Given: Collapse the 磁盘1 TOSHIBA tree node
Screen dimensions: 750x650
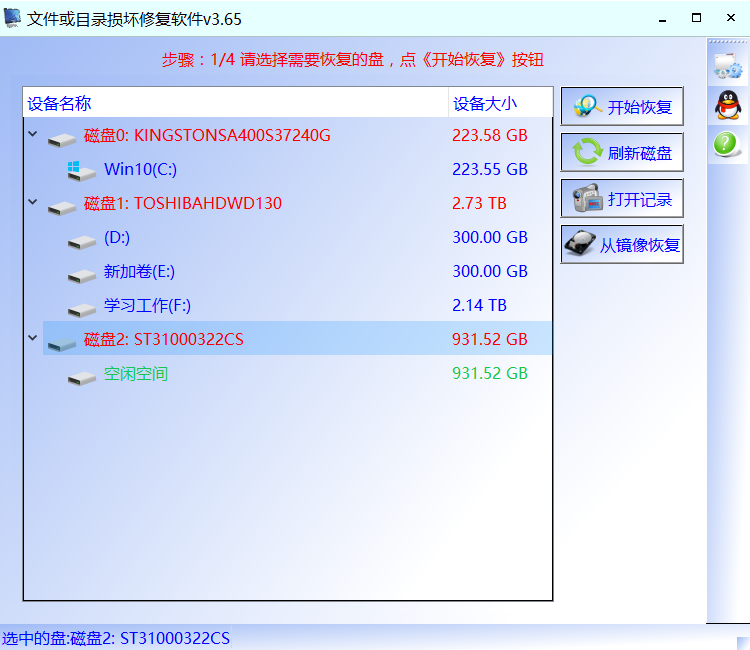Looking at the screenshot, I should pyautogui.click(x=33, y=202).
